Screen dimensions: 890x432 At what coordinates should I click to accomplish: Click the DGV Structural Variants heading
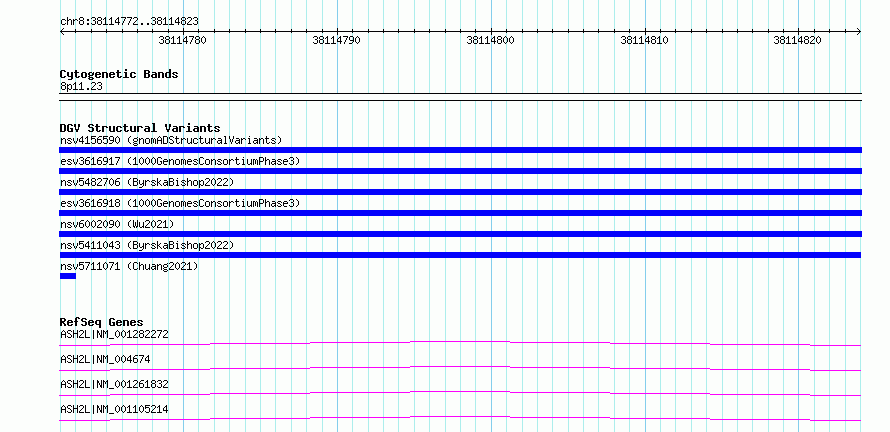click(x=140, y=128)
